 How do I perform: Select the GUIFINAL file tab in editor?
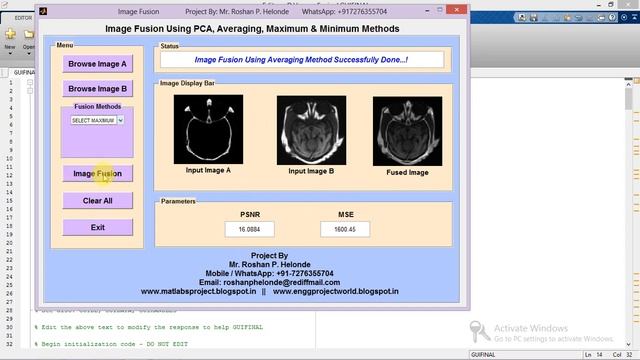pos(24,72)
